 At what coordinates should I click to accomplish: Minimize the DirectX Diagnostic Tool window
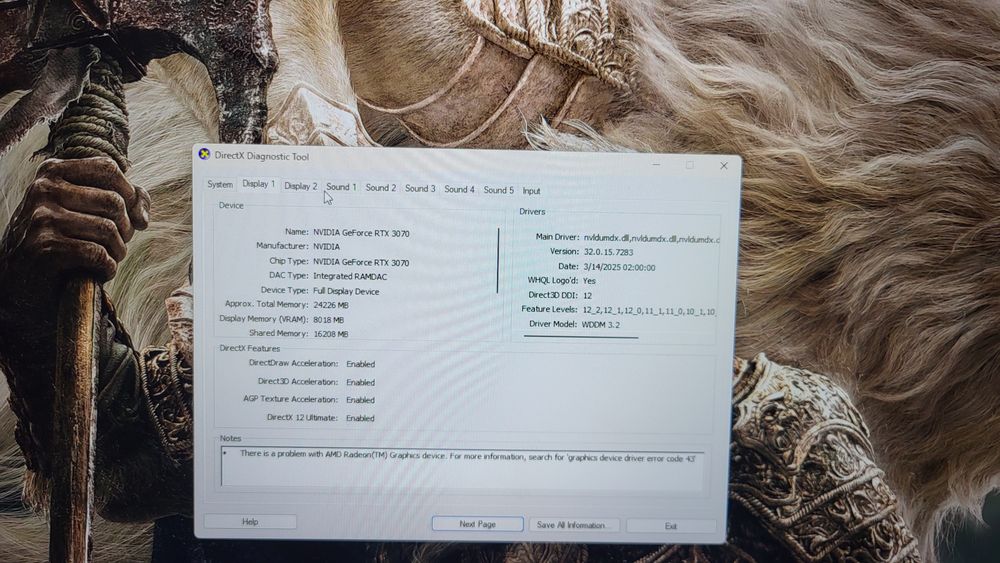pos(656,165)
